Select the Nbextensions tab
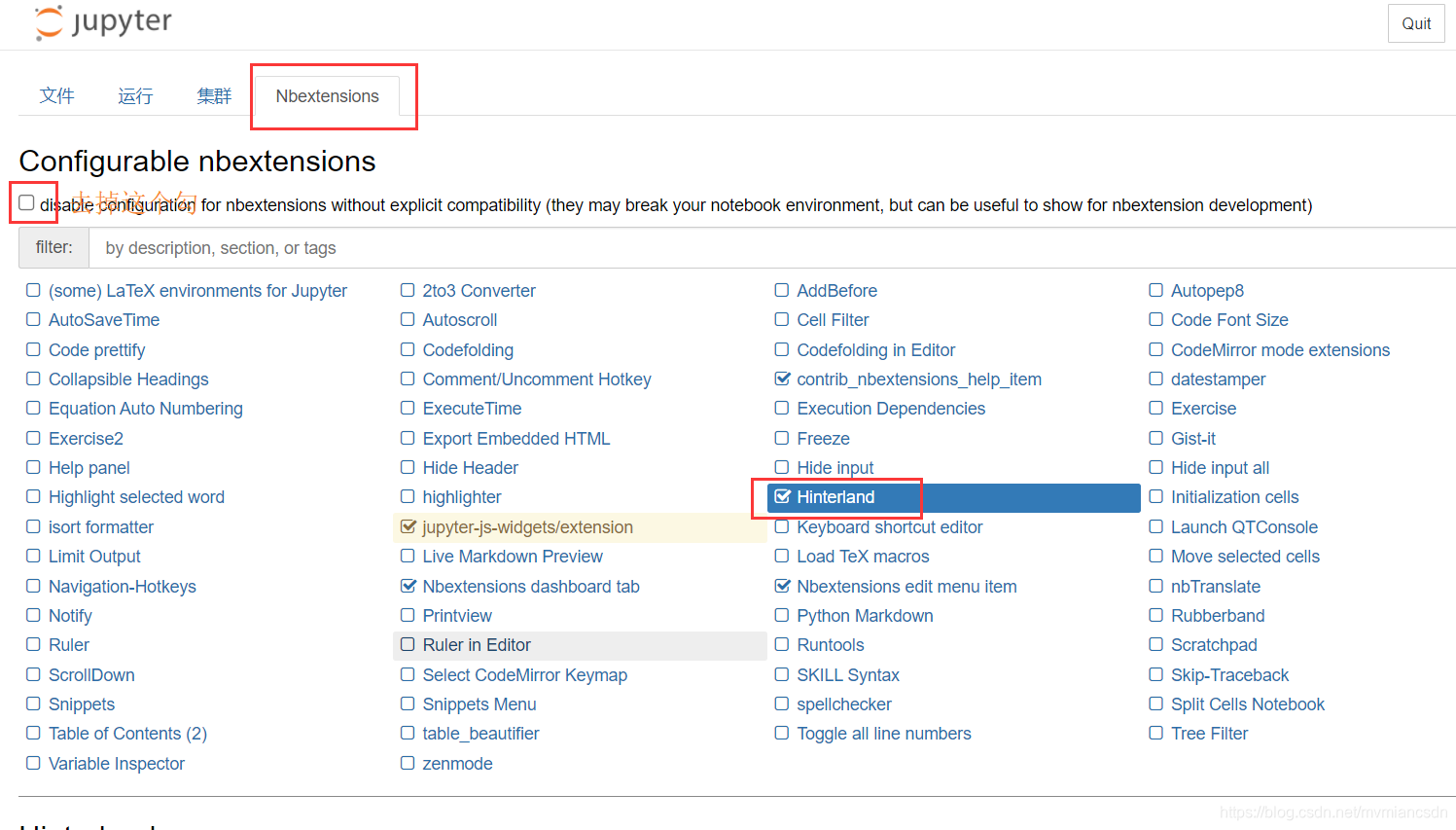The width and height of the screenshot is (1456, 830). pos(327,96)
